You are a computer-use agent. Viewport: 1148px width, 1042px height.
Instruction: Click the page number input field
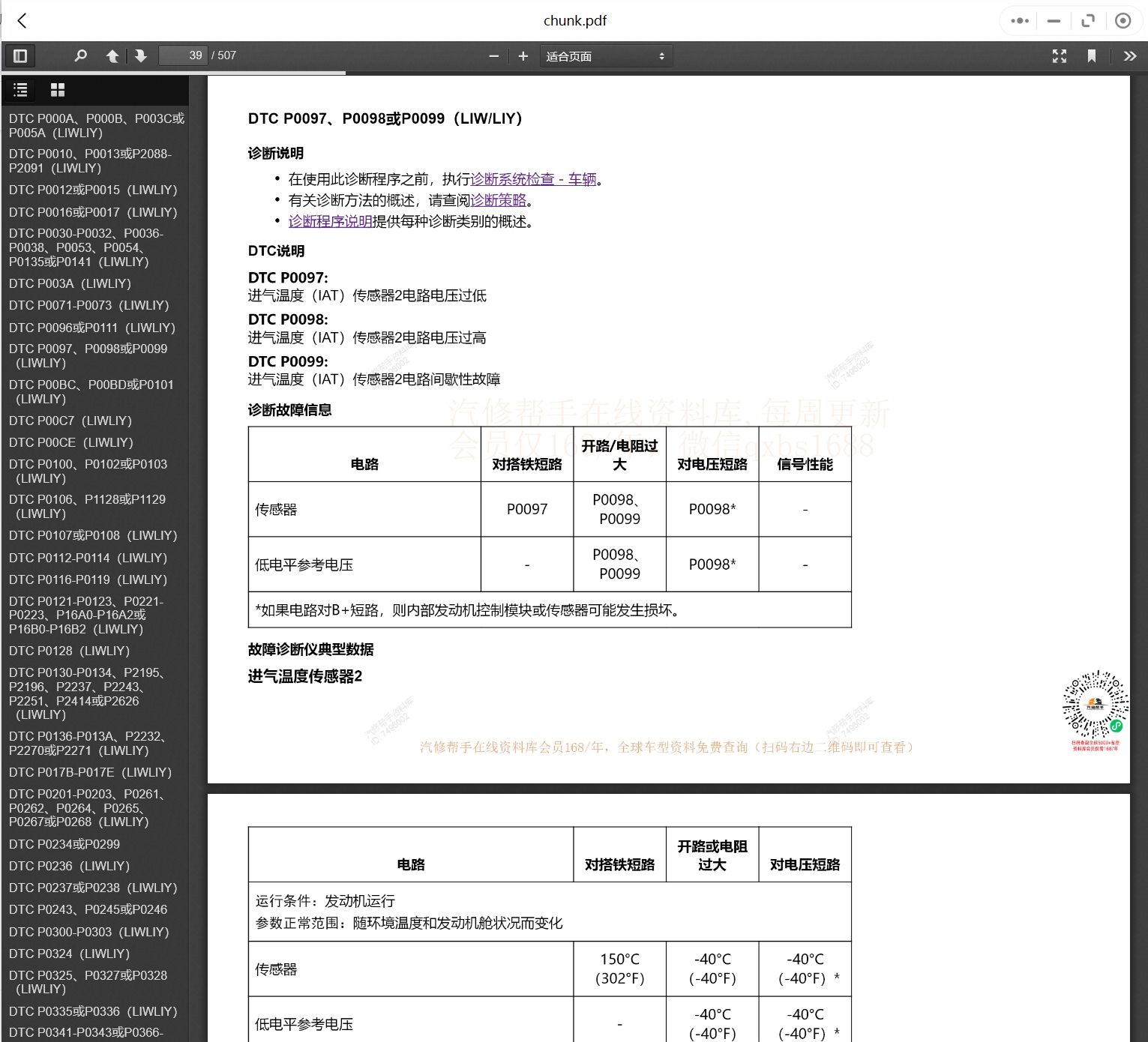[183, 56]
